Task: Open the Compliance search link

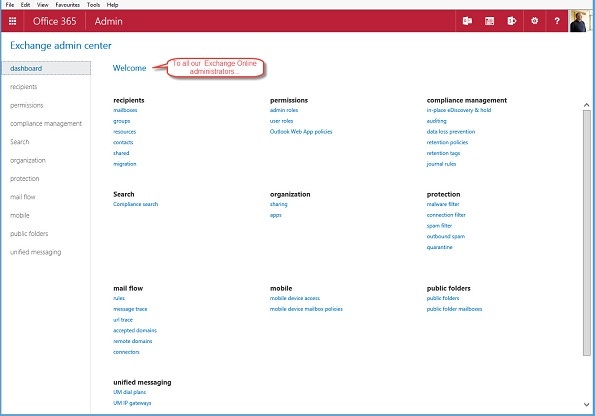Action: point(135,204)
